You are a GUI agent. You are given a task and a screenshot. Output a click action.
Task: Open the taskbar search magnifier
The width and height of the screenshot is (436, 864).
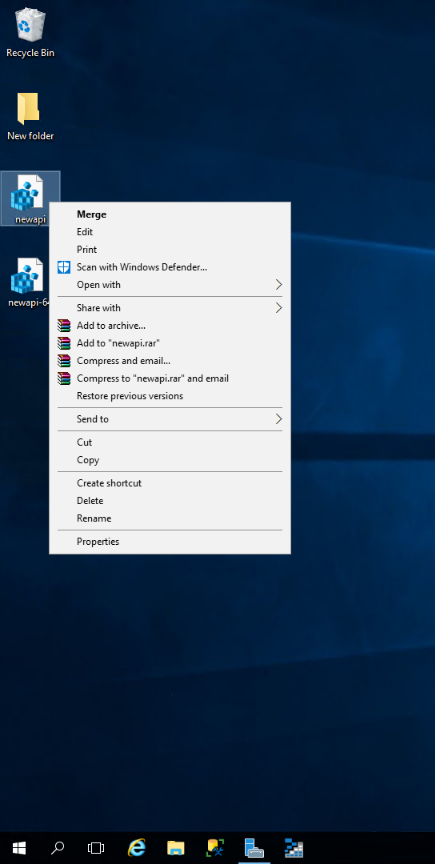58,847
